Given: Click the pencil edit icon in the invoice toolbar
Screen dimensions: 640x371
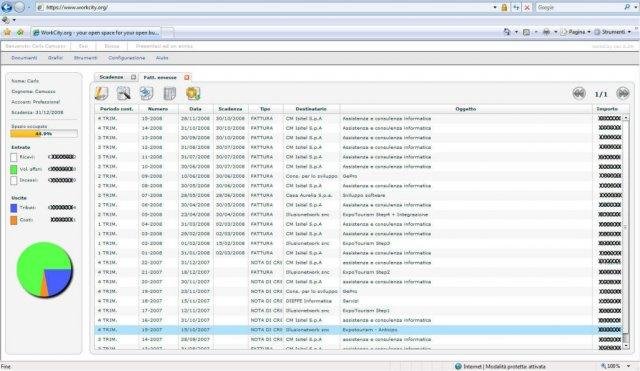Looking at the screenshot, I should (101, 93).
